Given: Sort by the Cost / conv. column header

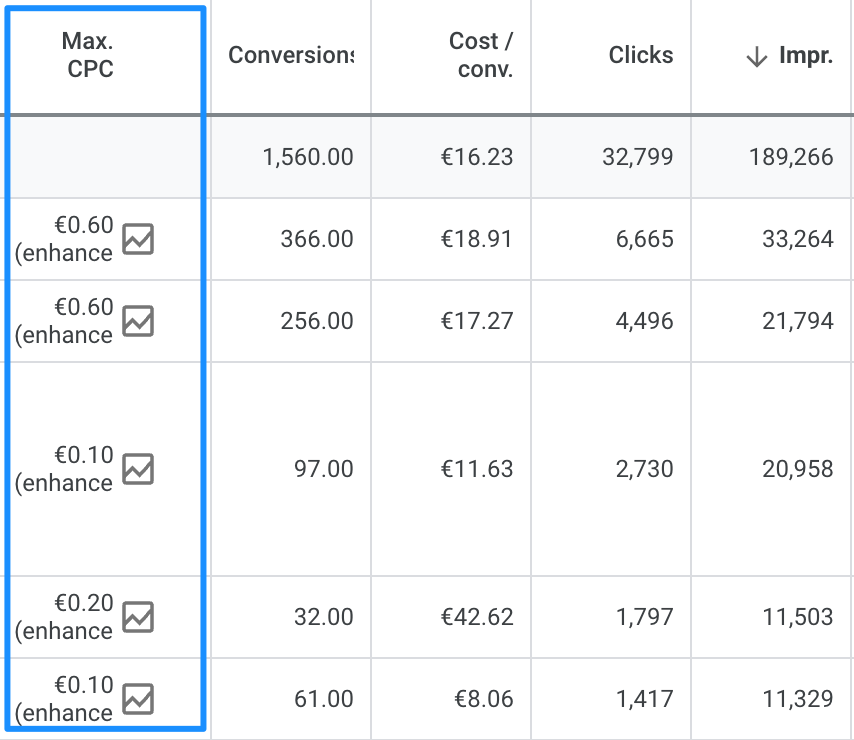Looking at the screenshot, I should click(481, 55).
